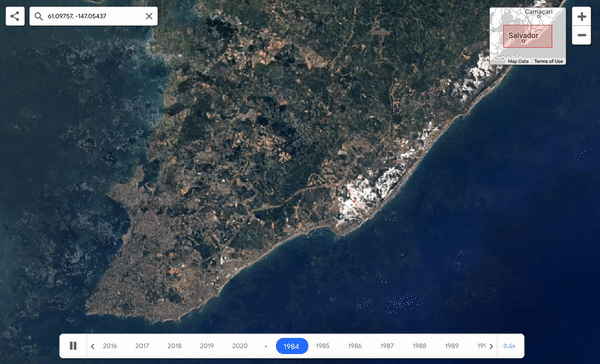Pause the timelapse playback
The height and width of the screenshot is (364, 600).
point(73,346)
